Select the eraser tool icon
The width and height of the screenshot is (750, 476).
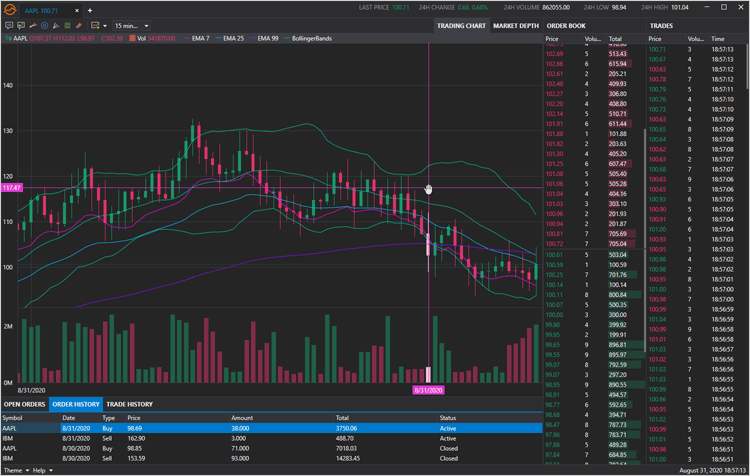click(x=78, y=26)
